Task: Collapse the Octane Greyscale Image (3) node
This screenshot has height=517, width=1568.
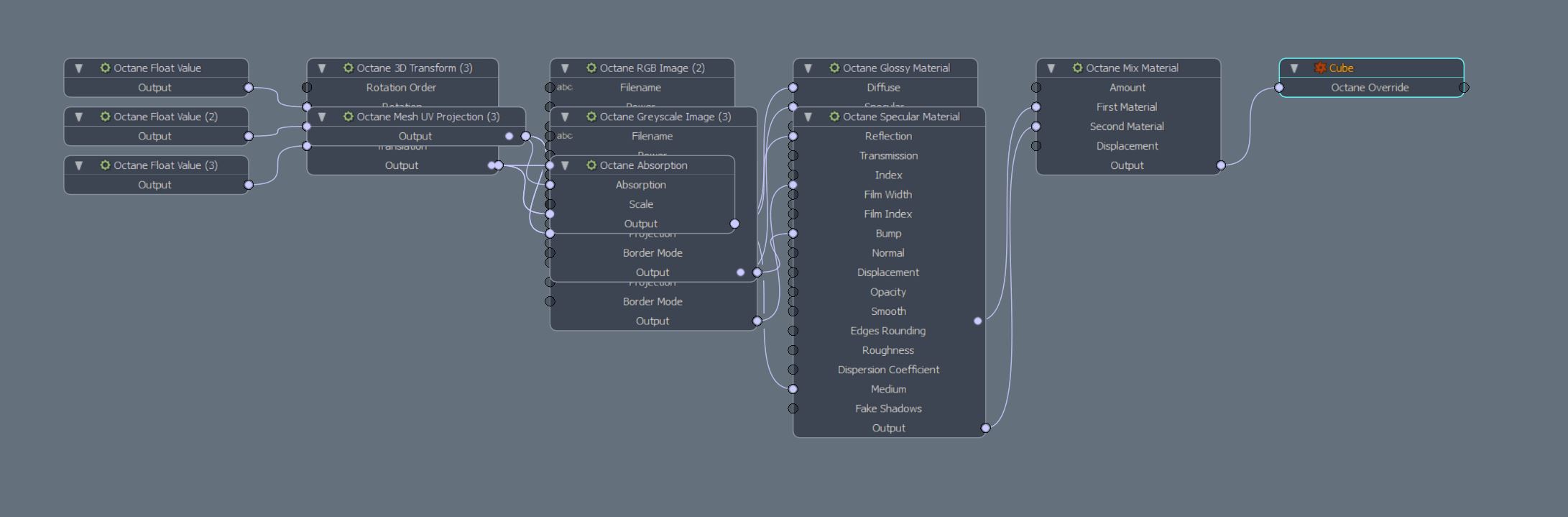Action: click(x=565, y=117)
